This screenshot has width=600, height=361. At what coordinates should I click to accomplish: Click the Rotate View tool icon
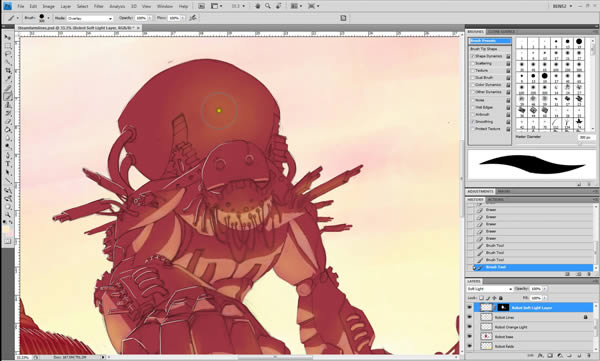point(279,6)
